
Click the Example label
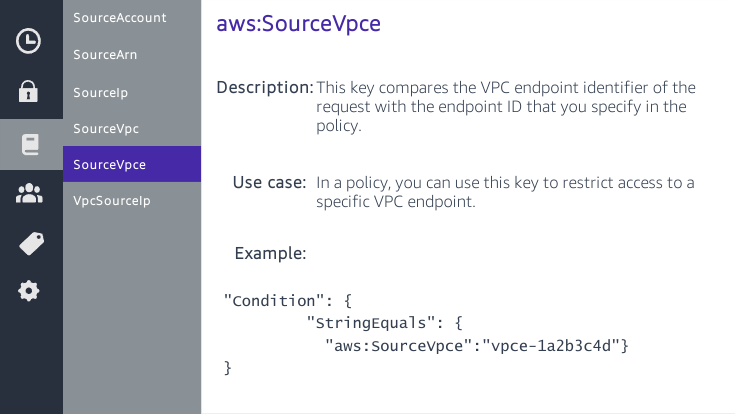pos(270,253)
